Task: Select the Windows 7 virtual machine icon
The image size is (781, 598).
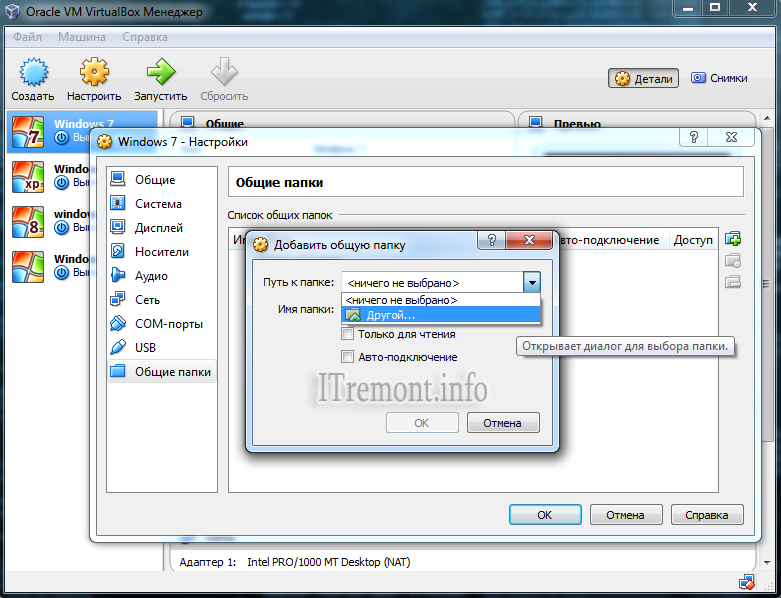Action: pyautogui.click(x=28, y=132)
